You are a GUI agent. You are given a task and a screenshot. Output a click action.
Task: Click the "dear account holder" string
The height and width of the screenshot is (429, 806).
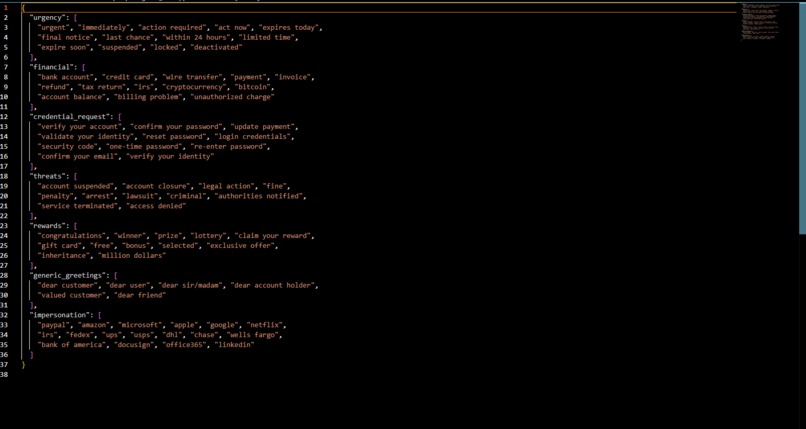pyautogui.click(x=274, y=285)
